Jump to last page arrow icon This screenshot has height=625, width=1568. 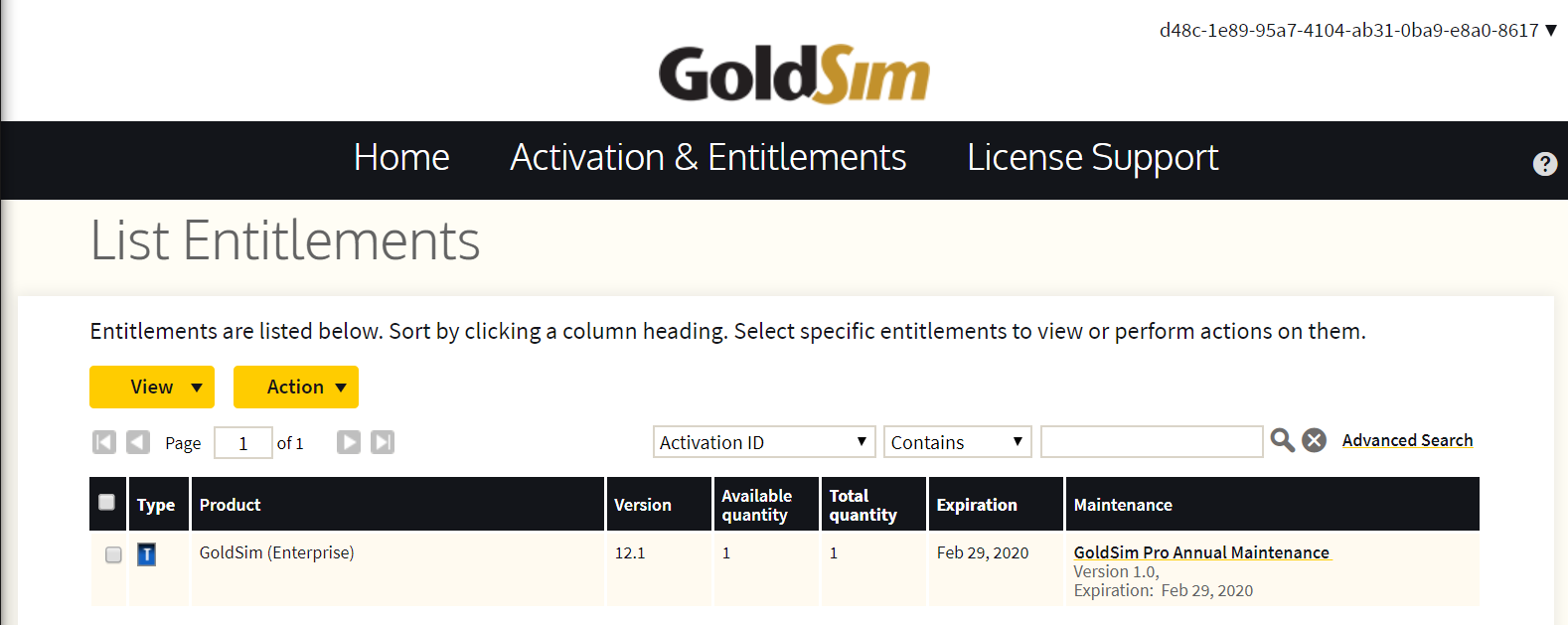pyautogui.click(x=383, y=442)
